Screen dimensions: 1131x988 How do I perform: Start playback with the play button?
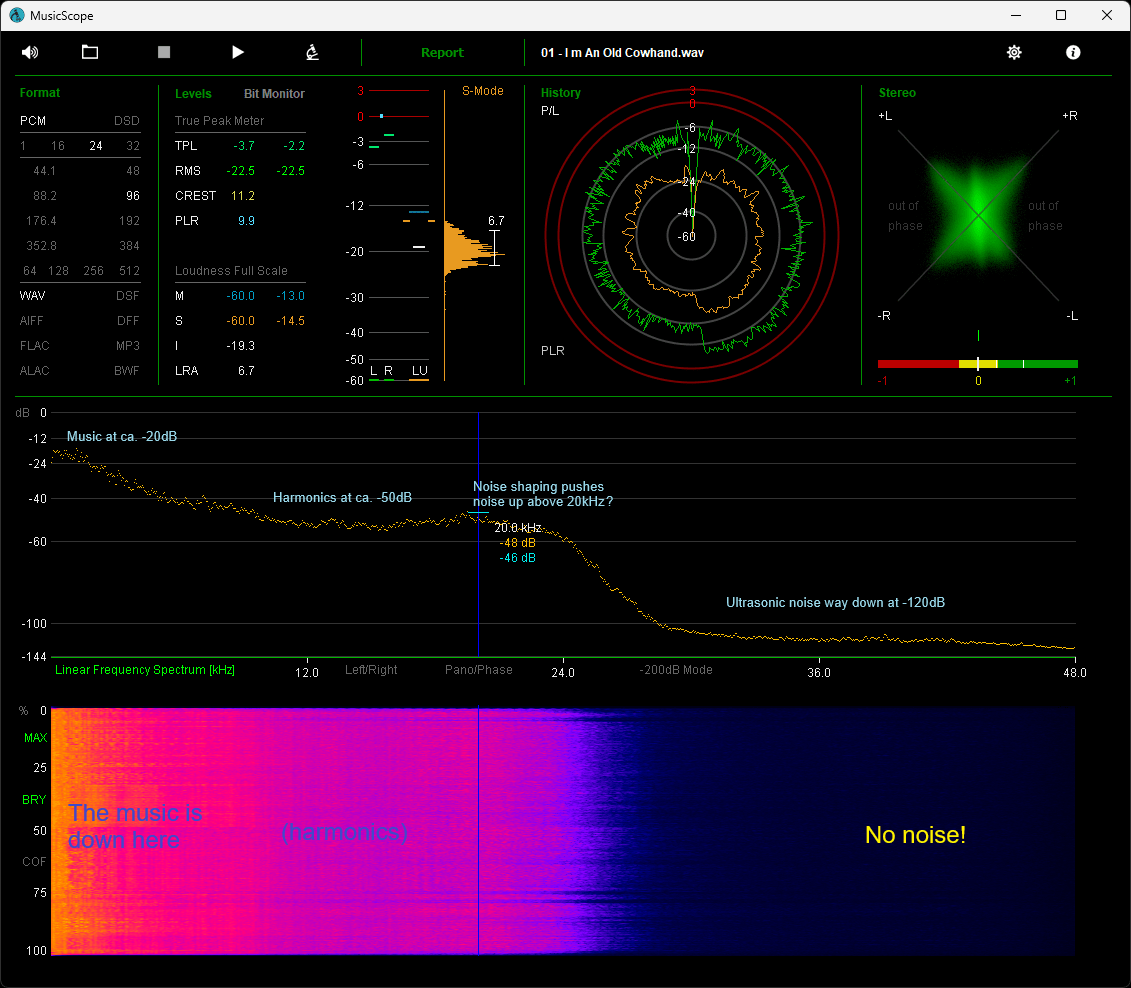(237, 52)
